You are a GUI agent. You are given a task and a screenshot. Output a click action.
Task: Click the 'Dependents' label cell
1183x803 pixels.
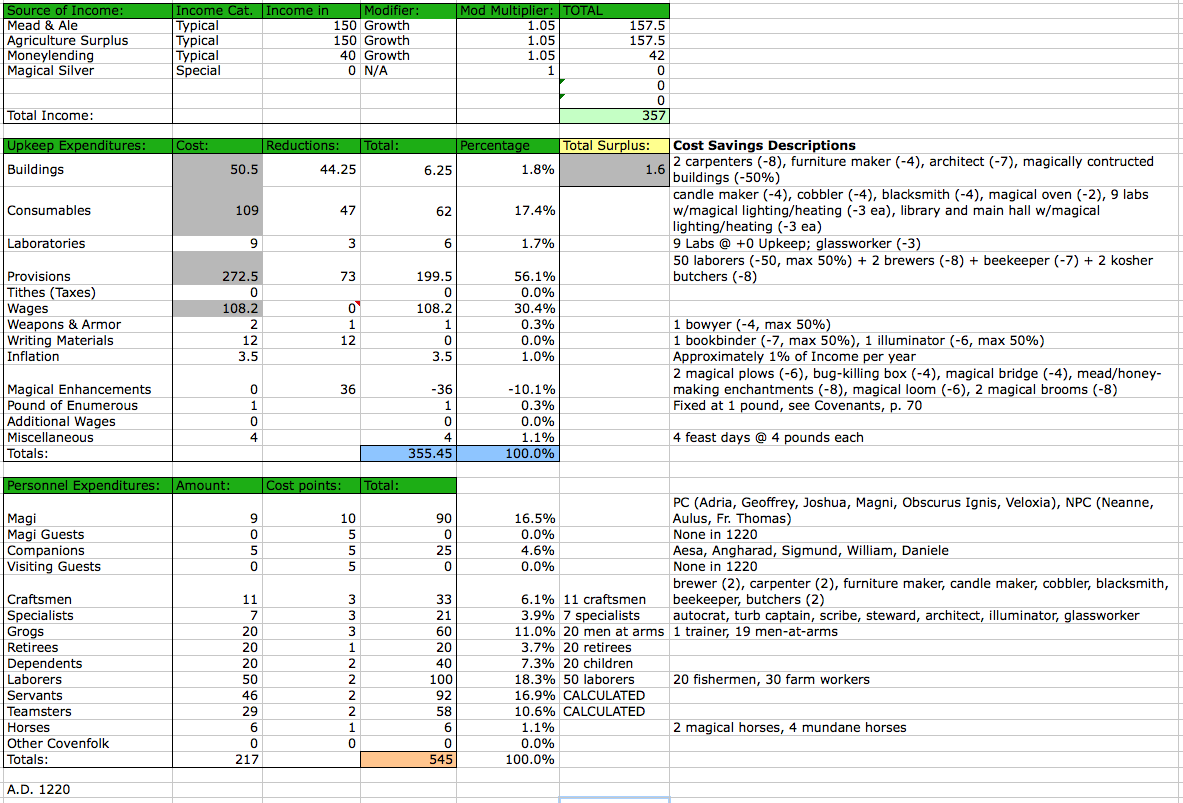[x=88, y=663]
